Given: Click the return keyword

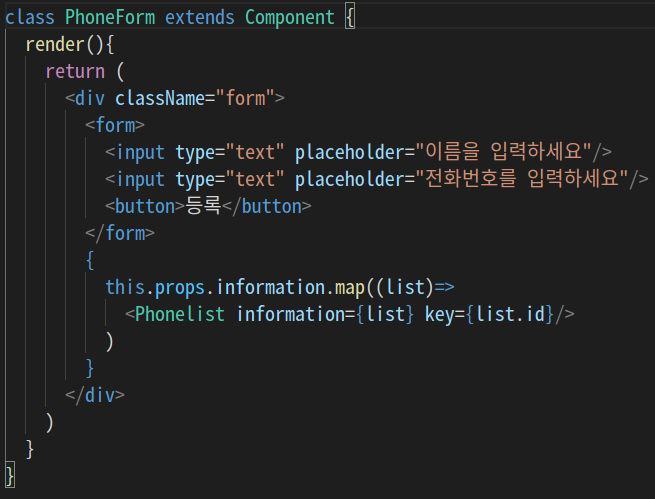Looking at the screenshot, I should pos(75,71).
